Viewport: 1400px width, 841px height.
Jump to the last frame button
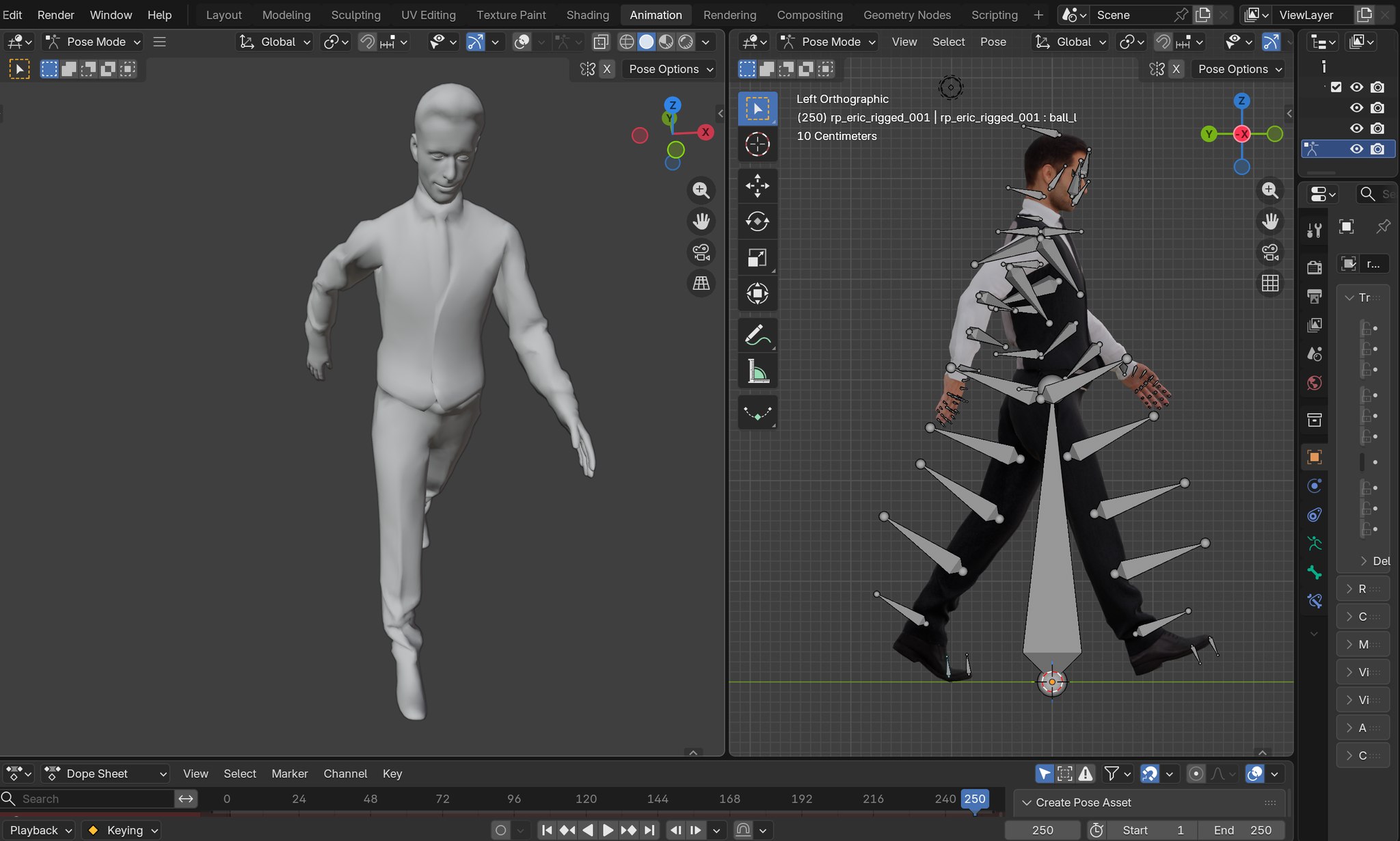(x=649, y=830)
